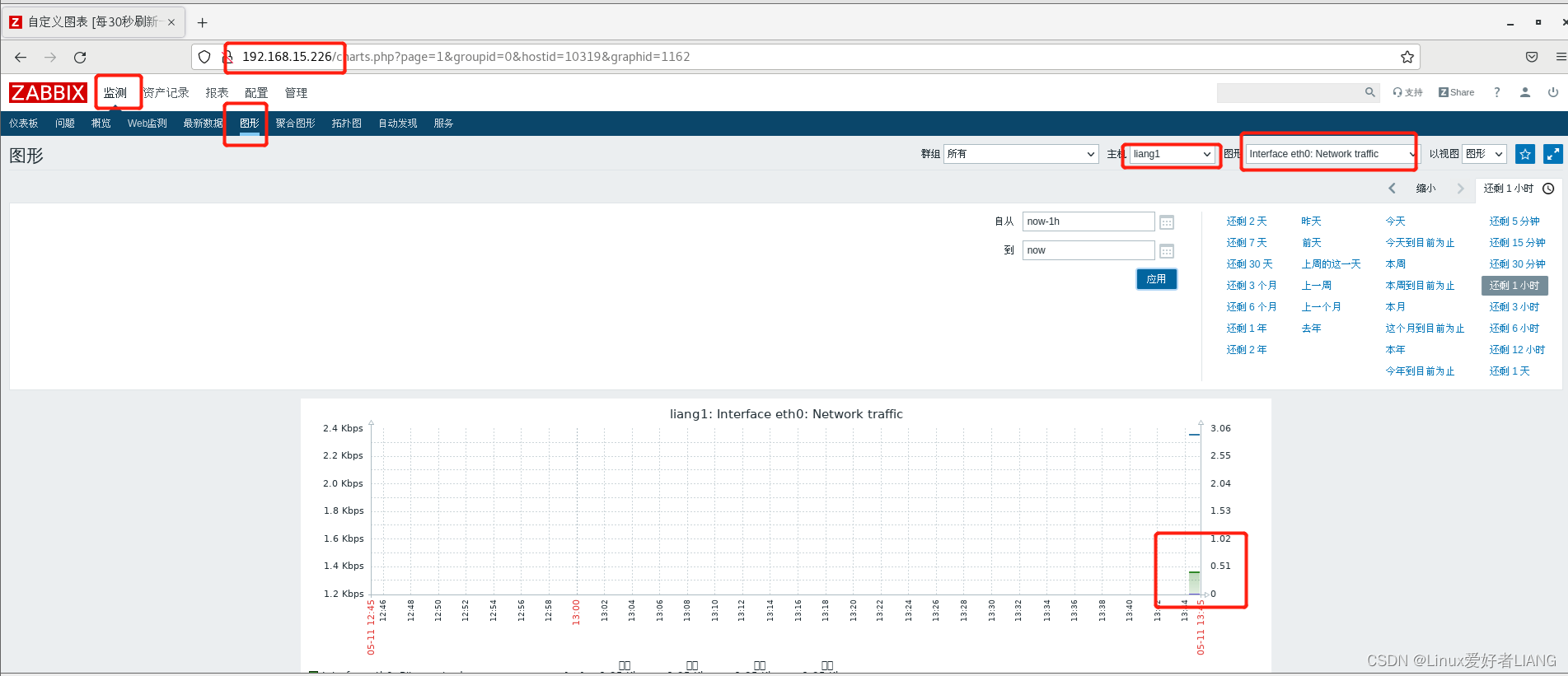This screenshot has width=1568, height=676.
Task: Click the Zabbix search input box
Action: pos(1290,92)
